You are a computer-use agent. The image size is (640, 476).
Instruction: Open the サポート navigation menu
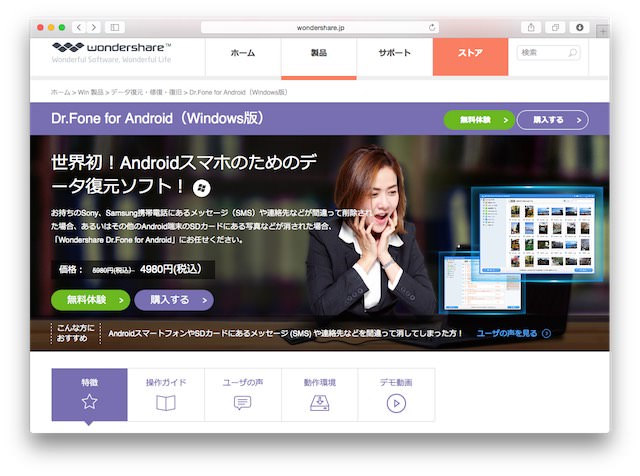pos(395,53)
